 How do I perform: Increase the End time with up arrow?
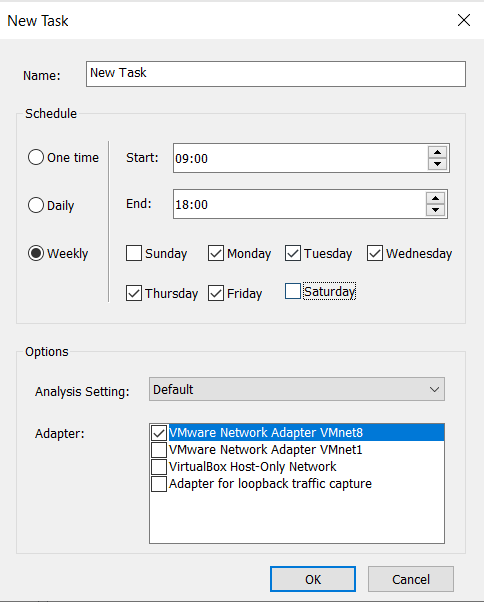click(x=435, y=198)
